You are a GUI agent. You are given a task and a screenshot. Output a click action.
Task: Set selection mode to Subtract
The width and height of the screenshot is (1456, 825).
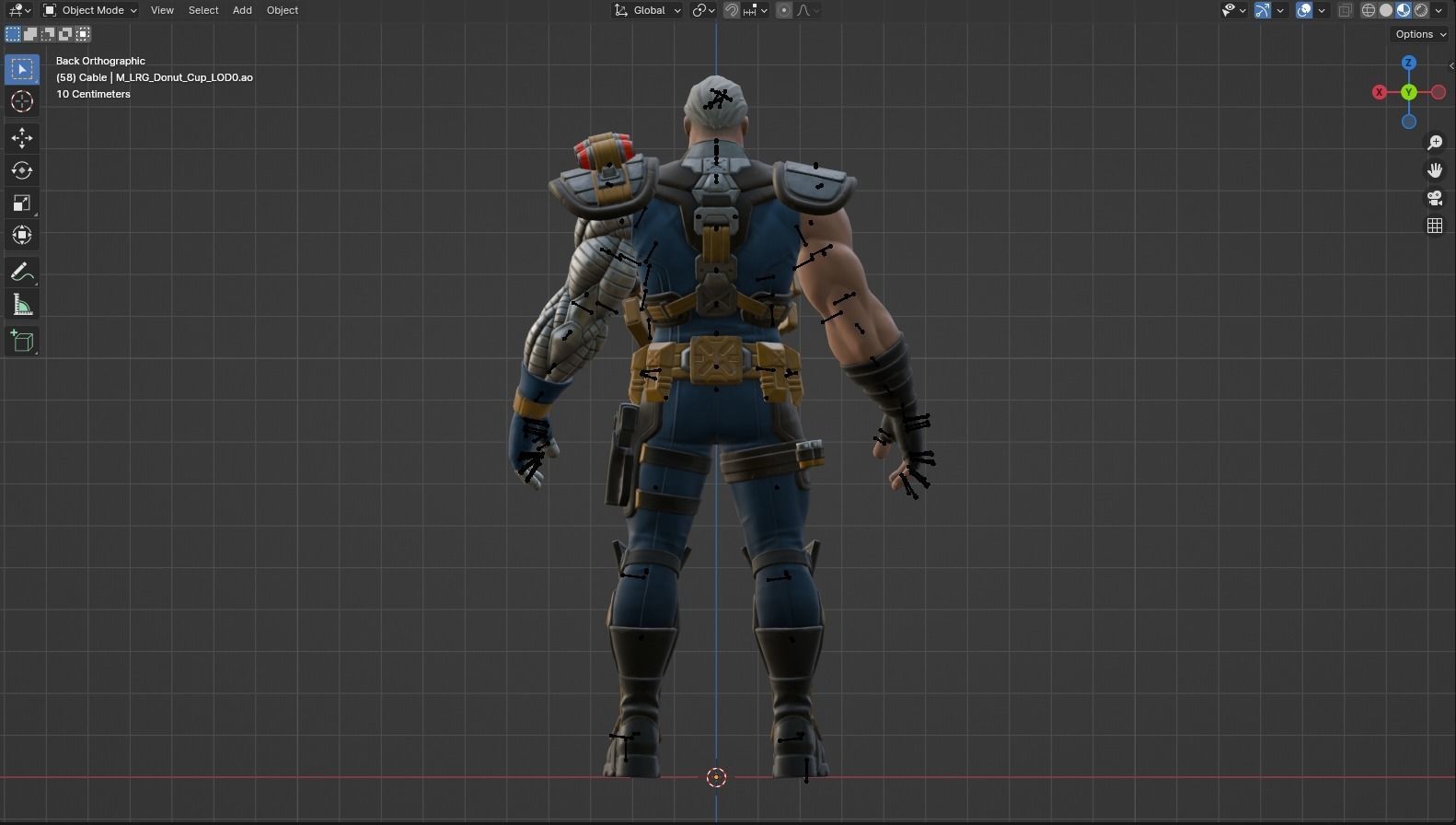pos(48,34)
